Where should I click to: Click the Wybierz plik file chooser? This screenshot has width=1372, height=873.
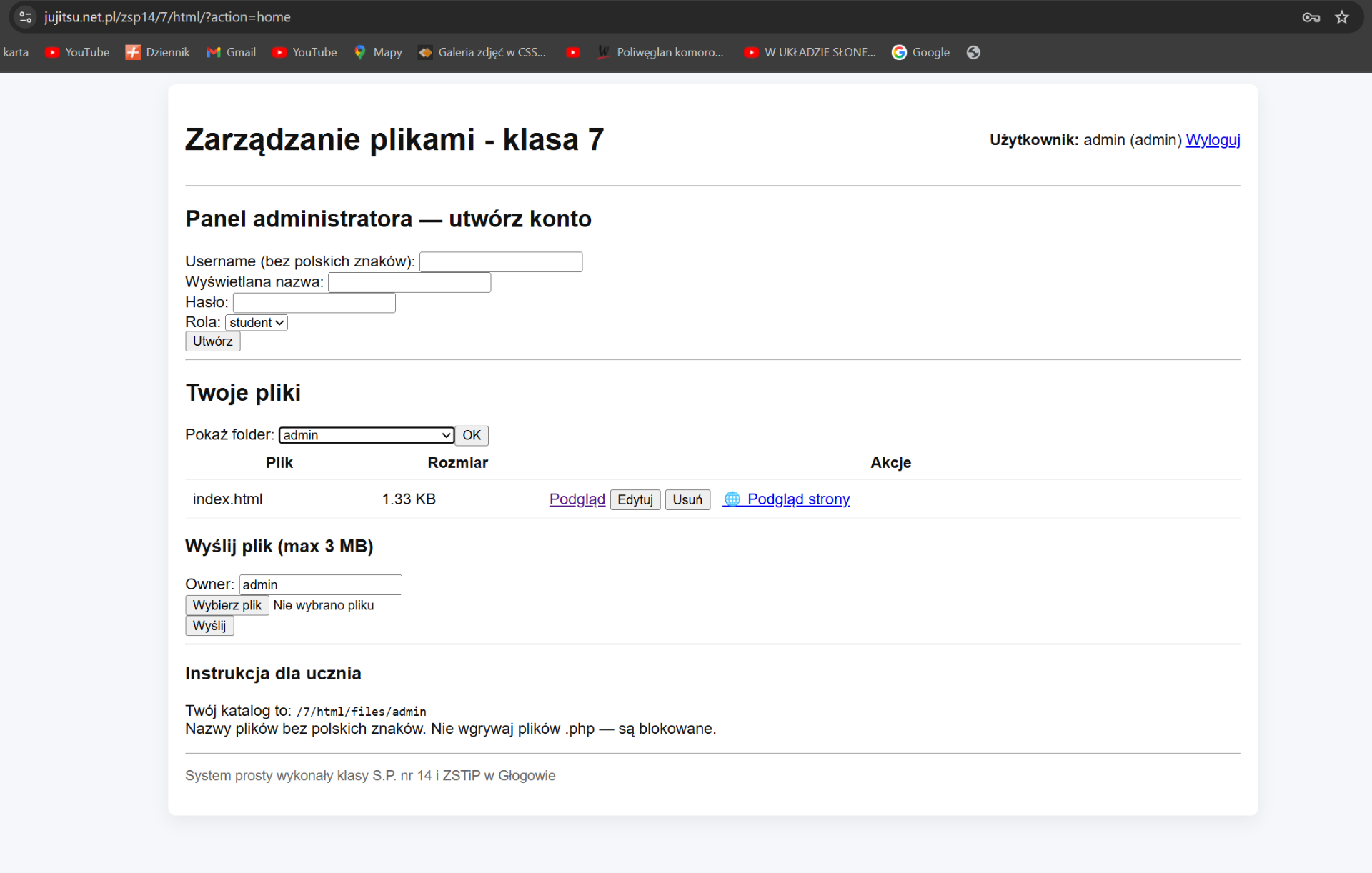click(x=227, y=605)
